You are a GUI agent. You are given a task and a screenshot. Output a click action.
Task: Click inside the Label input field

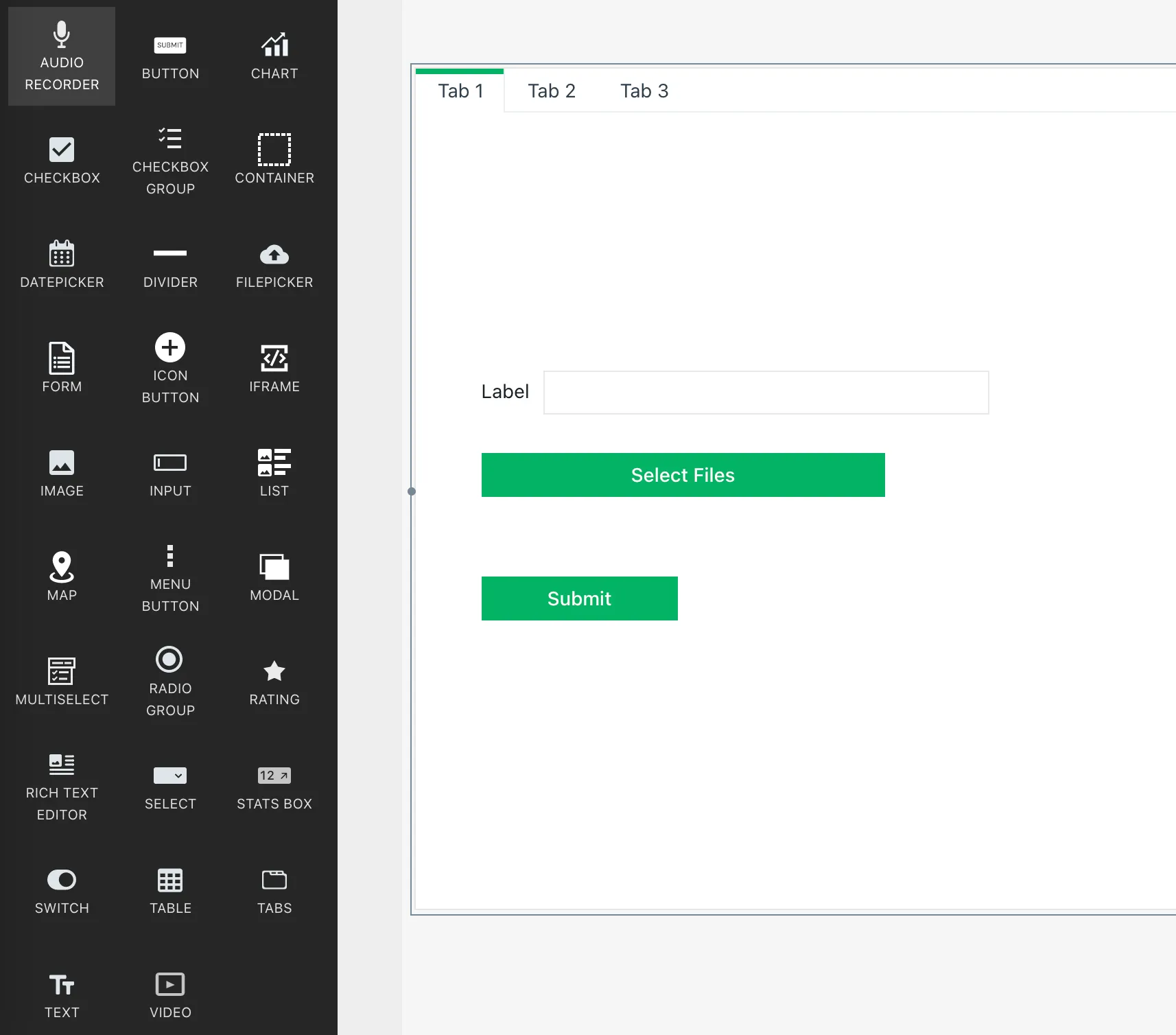pos(766,393)
